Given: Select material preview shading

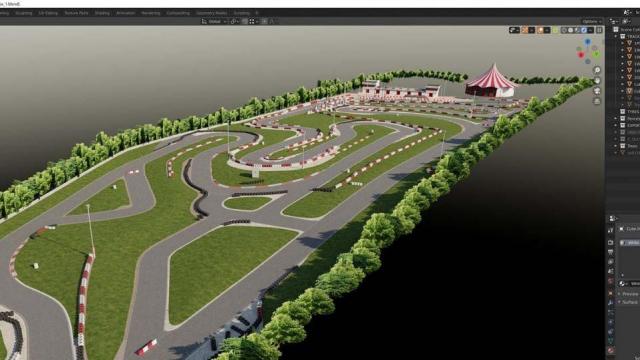Looking at the screenshot, I should tap(577, 30).
